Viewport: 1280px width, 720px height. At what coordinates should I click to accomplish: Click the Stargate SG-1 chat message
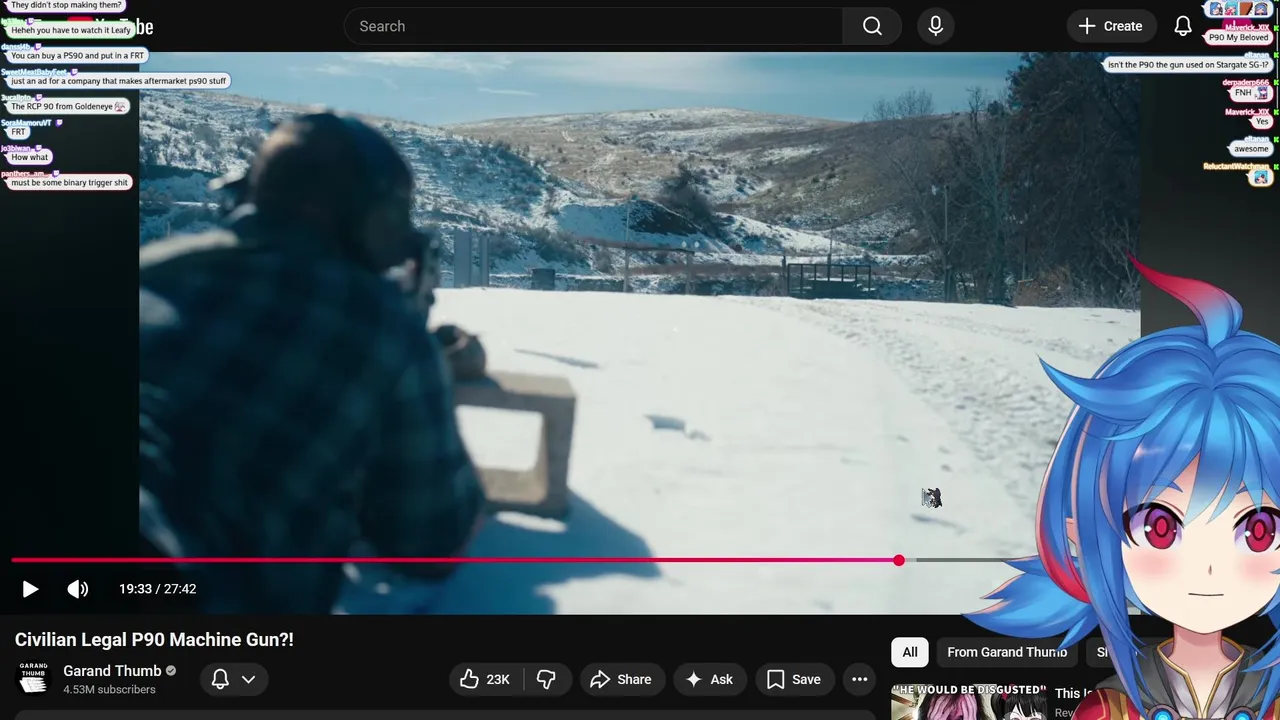1188,65
